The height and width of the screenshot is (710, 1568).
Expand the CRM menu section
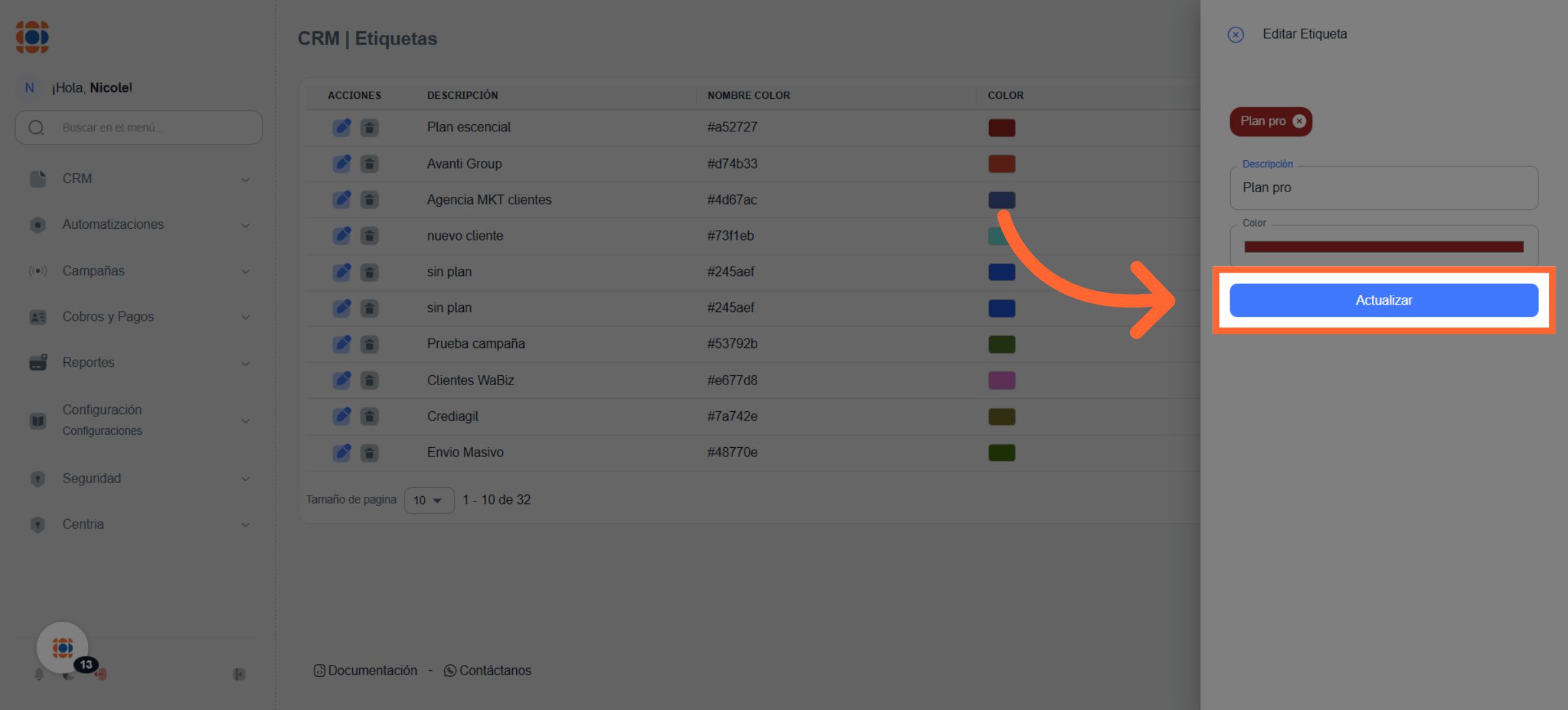point(139,178)
